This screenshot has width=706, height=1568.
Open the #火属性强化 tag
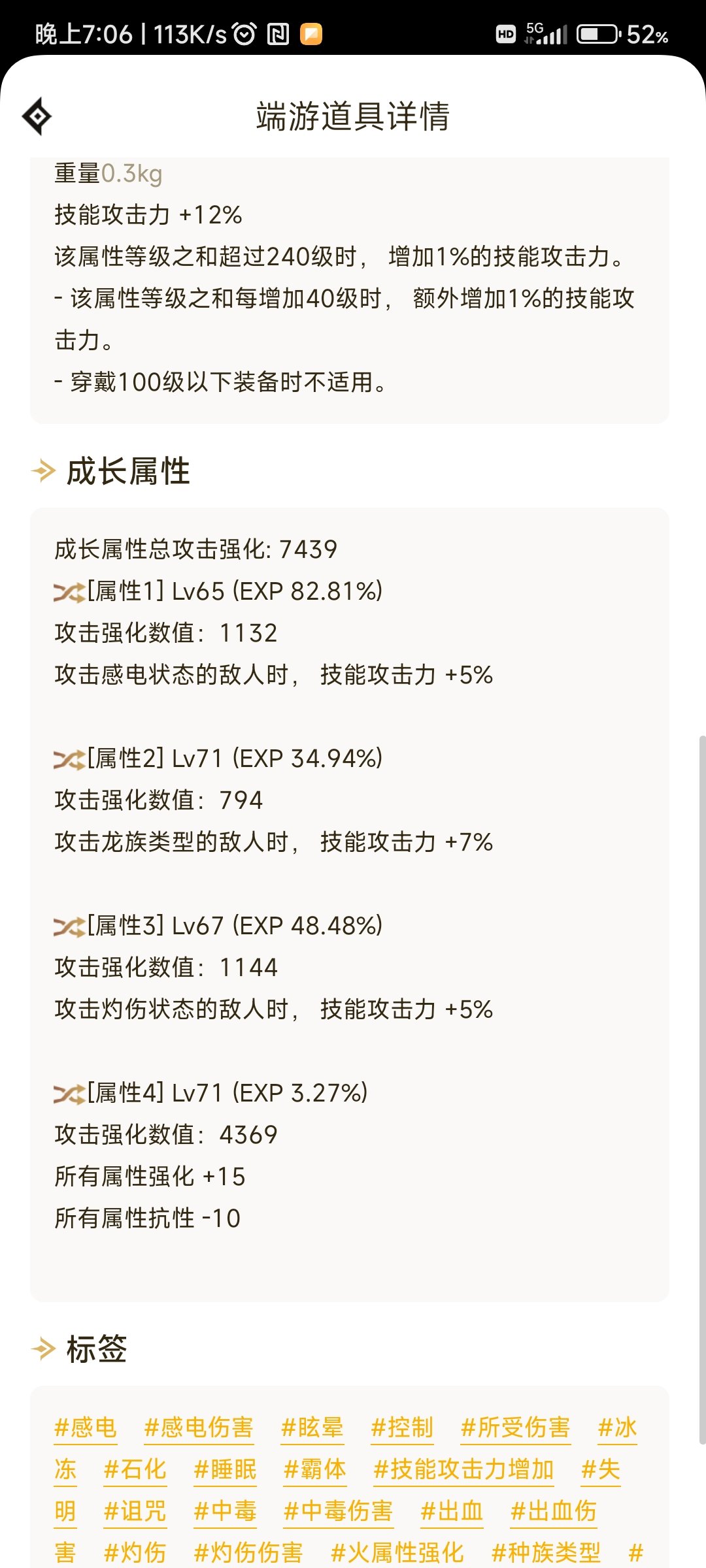click(x=397, y=1553)
